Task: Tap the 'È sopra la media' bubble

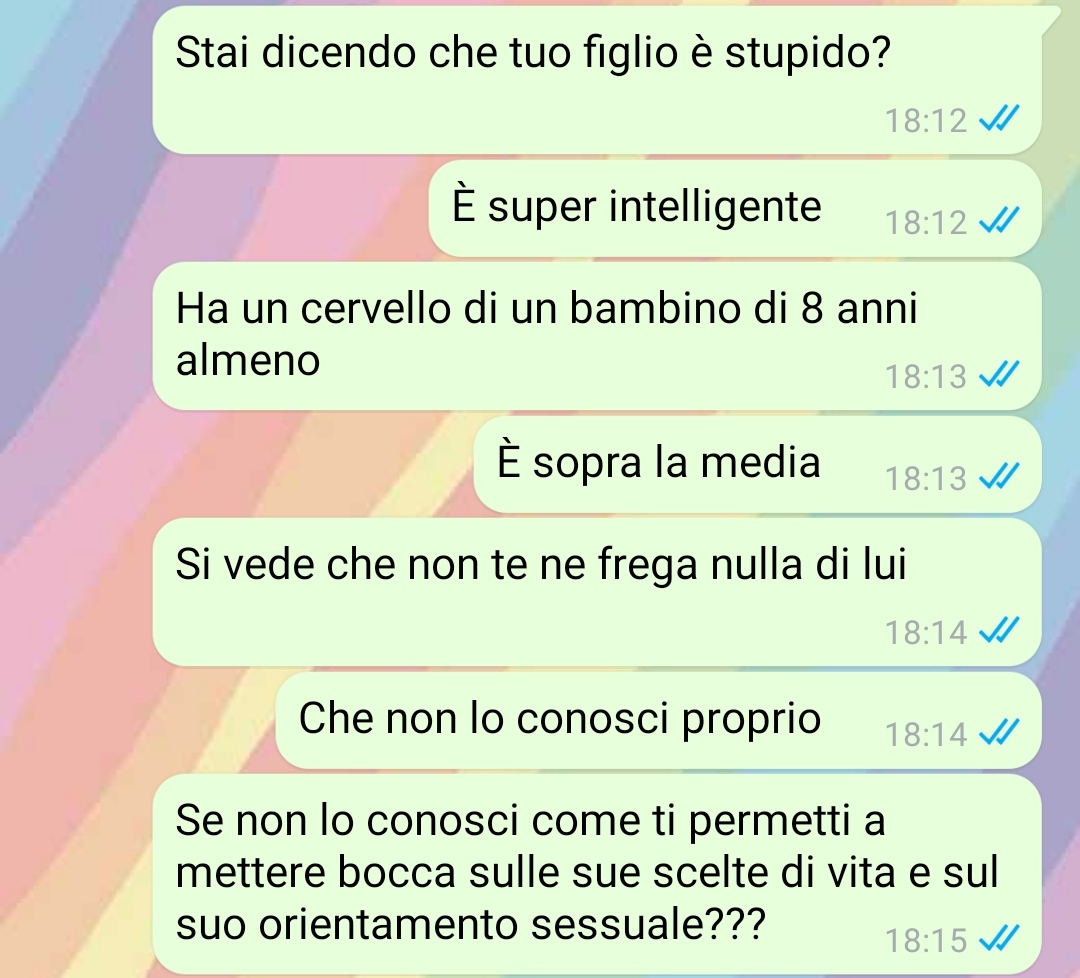Action: tap(757, 464)
